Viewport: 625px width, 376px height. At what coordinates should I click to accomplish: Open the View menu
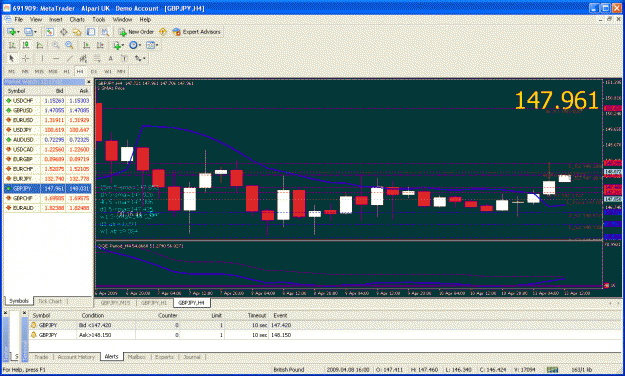pos(36,20)
